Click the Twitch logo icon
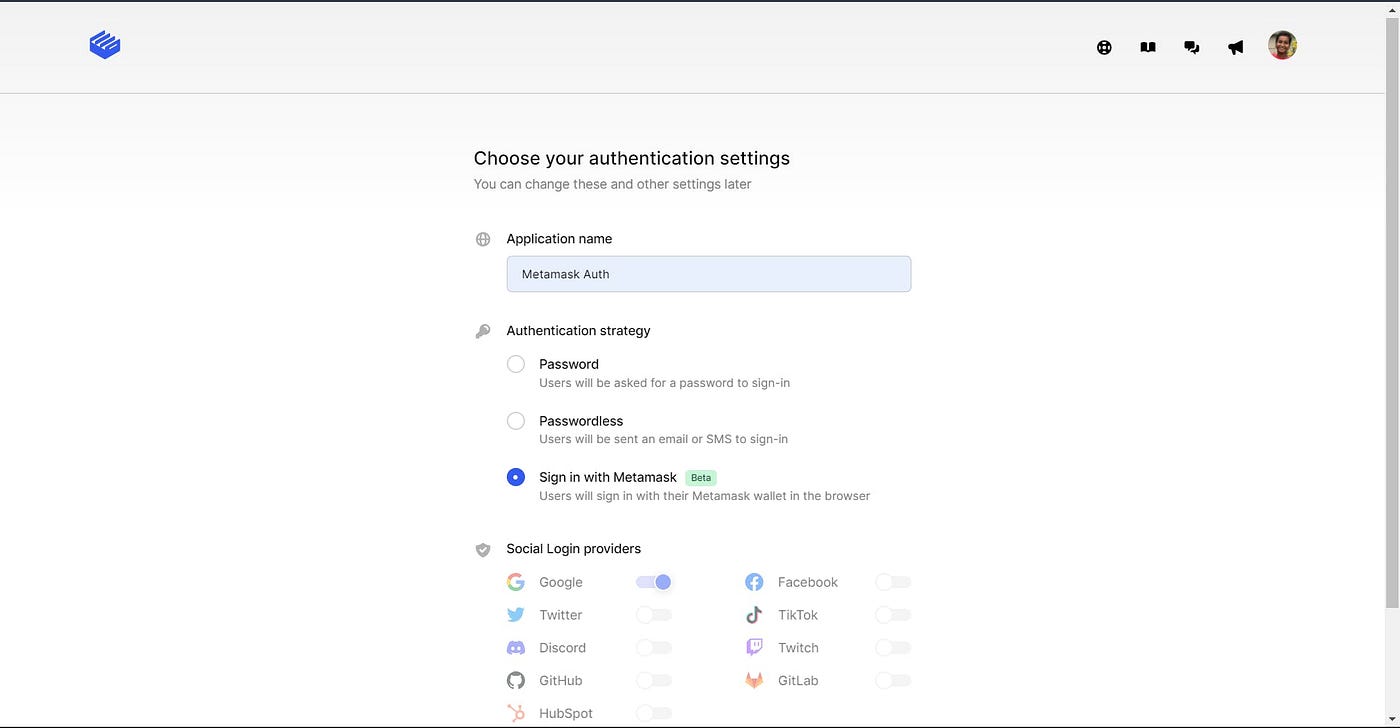The image size is (1400, 728). 754,648
